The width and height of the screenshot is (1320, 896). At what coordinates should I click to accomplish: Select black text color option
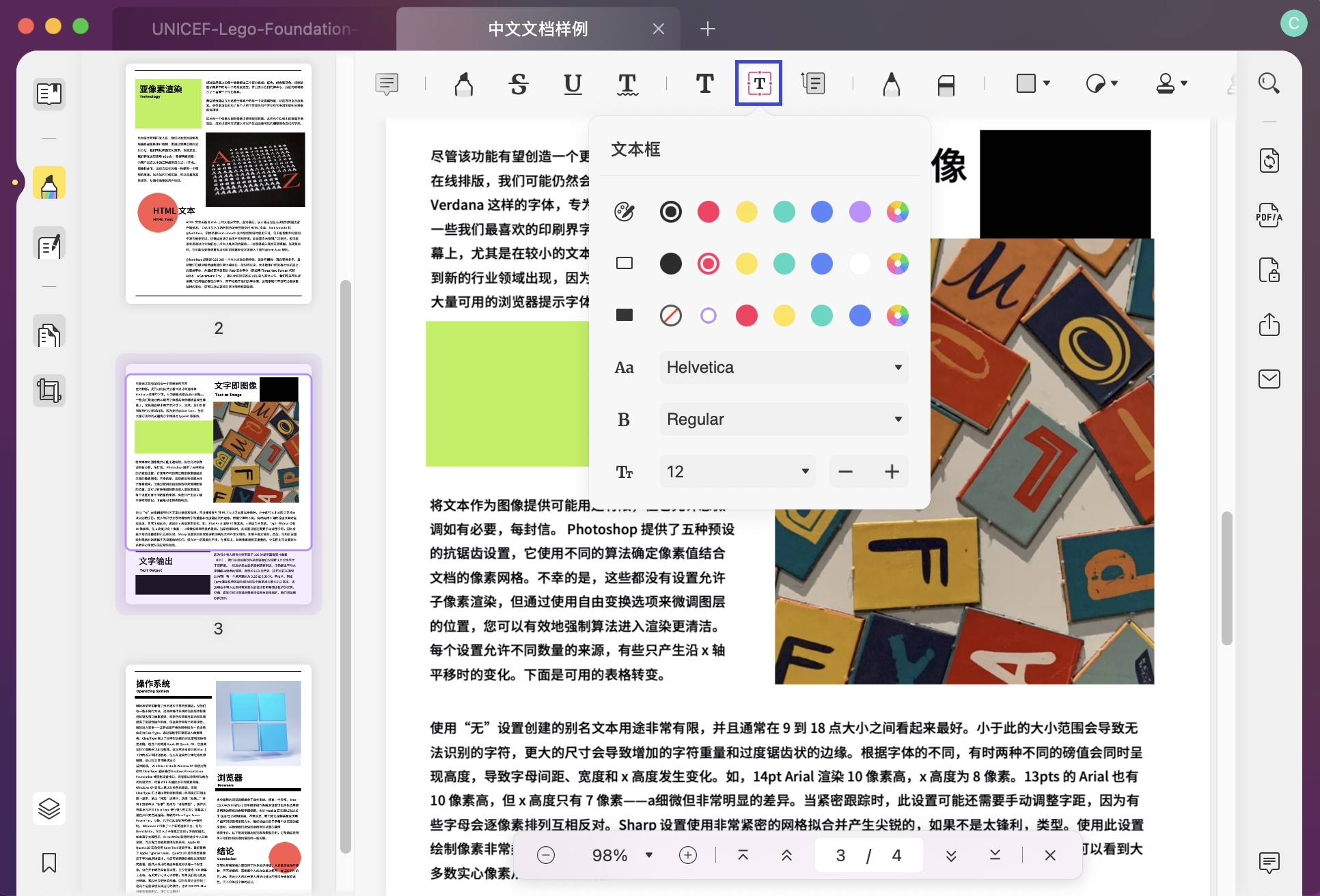(x=670, y=212)
